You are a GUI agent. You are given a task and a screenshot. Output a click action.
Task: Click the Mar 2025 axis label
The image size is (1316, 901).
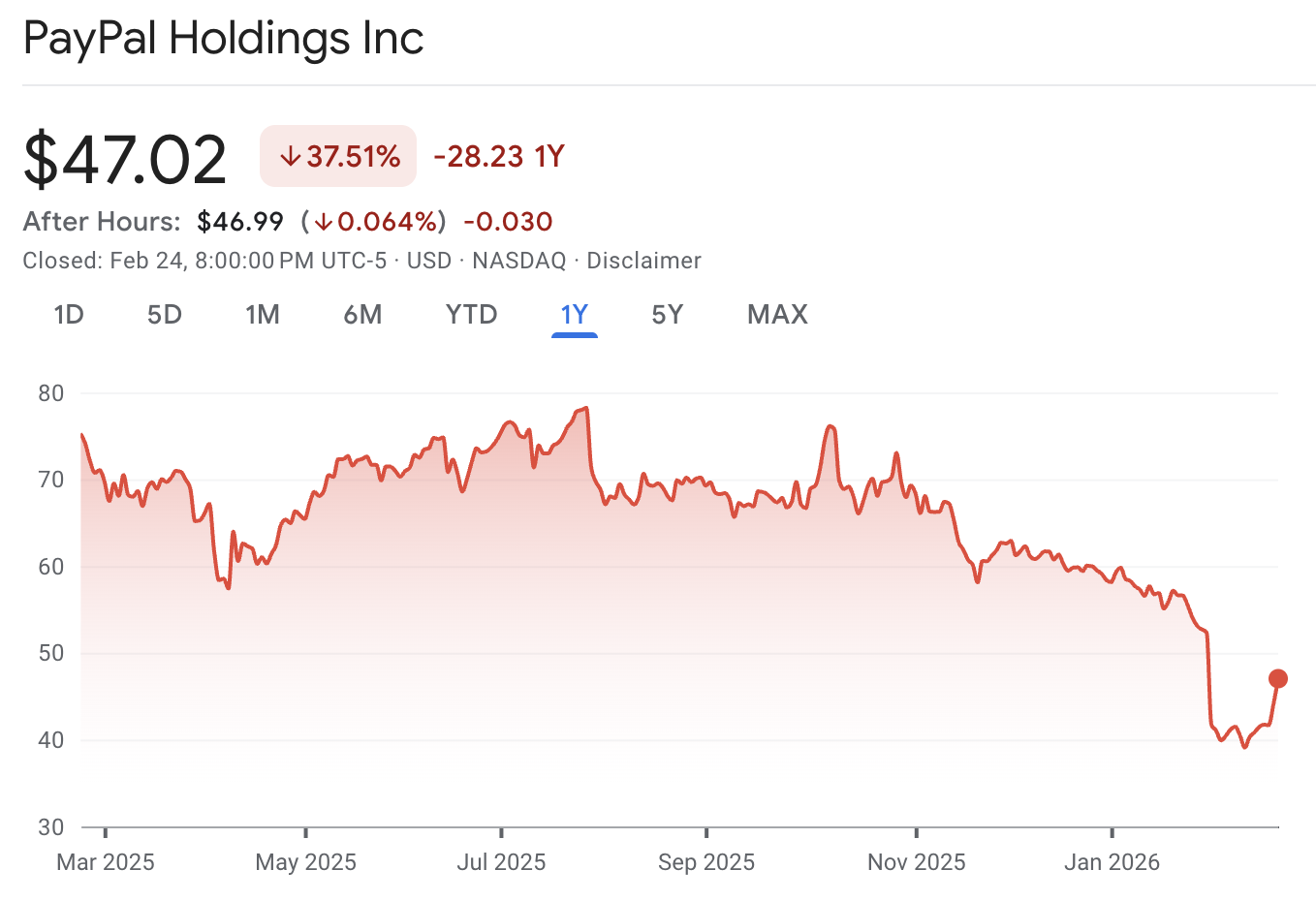pyautogui.click(x=106, y=862)
